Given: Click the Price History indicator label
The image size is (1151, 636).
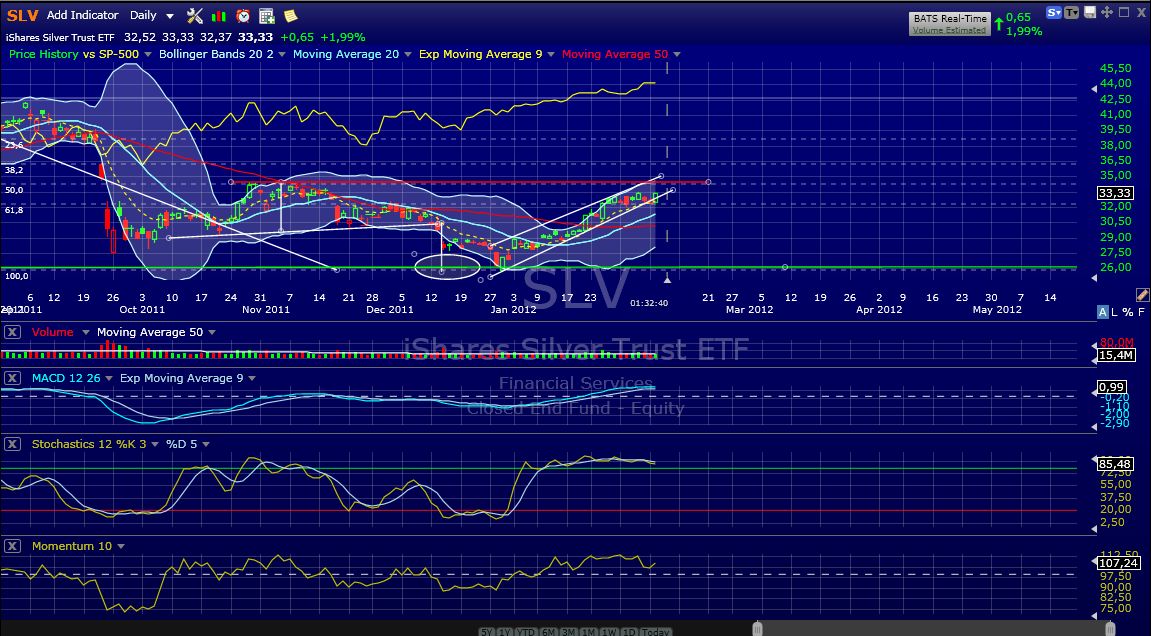Looking at the screenshot, I should (43, 54).
